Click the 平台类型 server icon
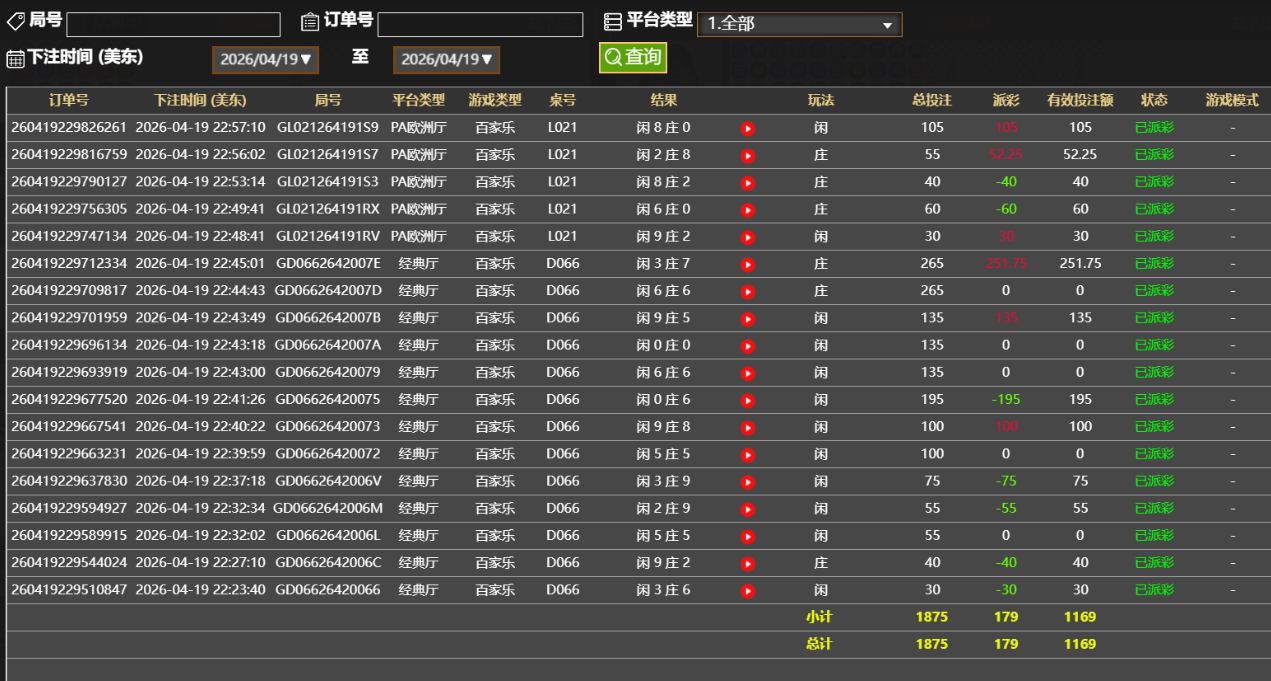 [613, 21]
